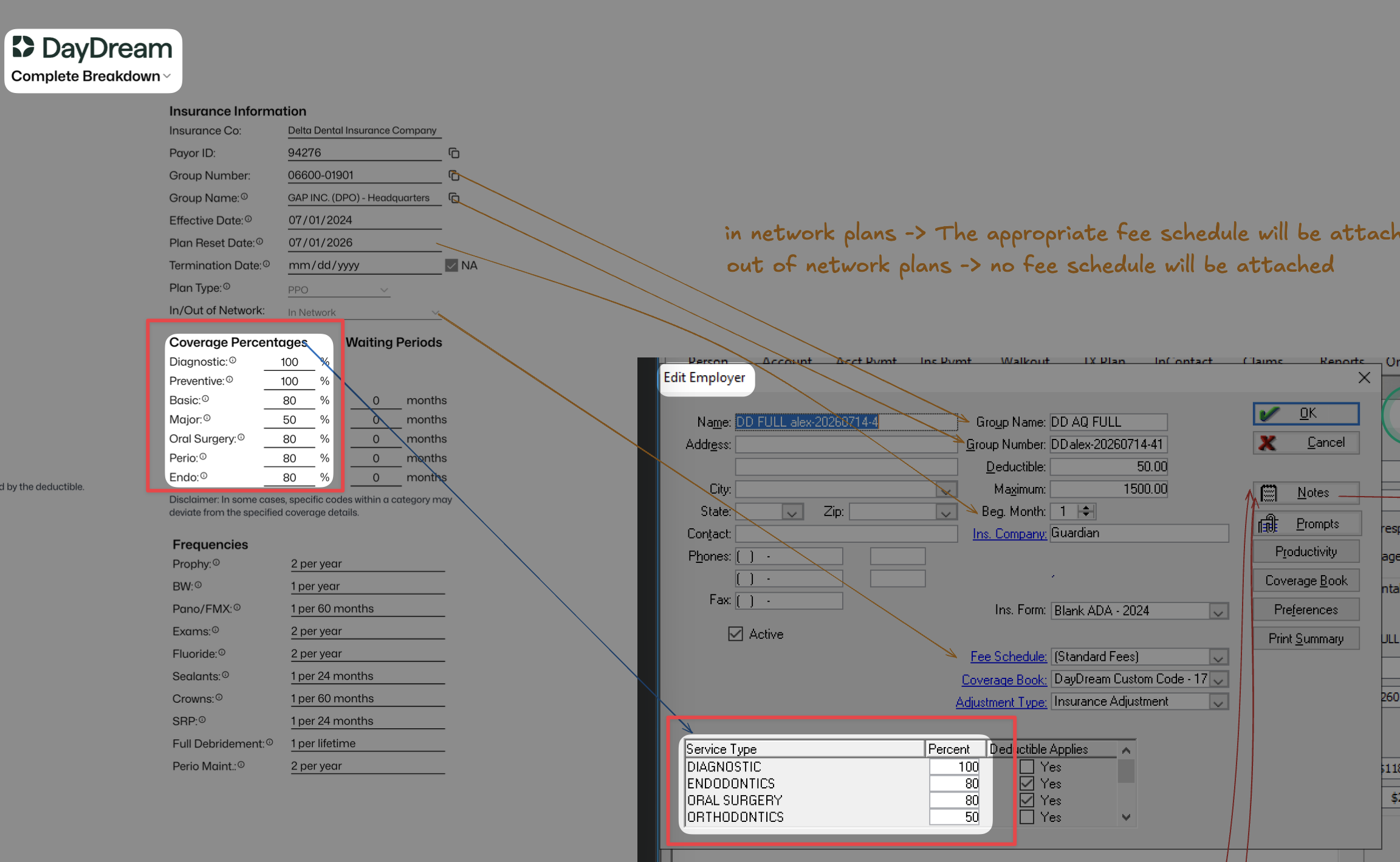Viewport: 1400px width, 862px height.
Task: Close the Edit Employer dialog
Action: pos(1364,378)
